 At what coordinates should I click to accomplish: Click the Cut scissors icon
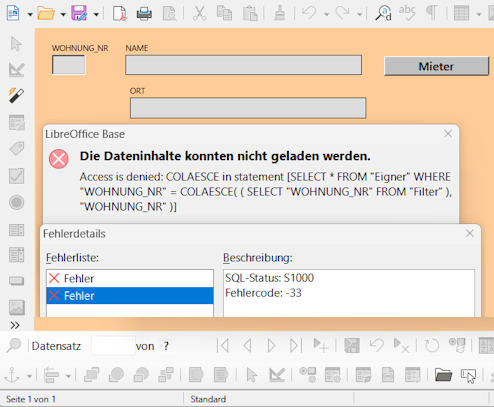[x=199, y=13]
